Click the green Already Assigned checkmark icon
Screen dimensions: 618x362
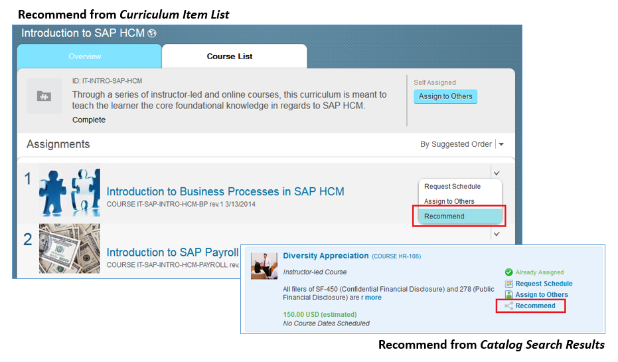(508, 272)
